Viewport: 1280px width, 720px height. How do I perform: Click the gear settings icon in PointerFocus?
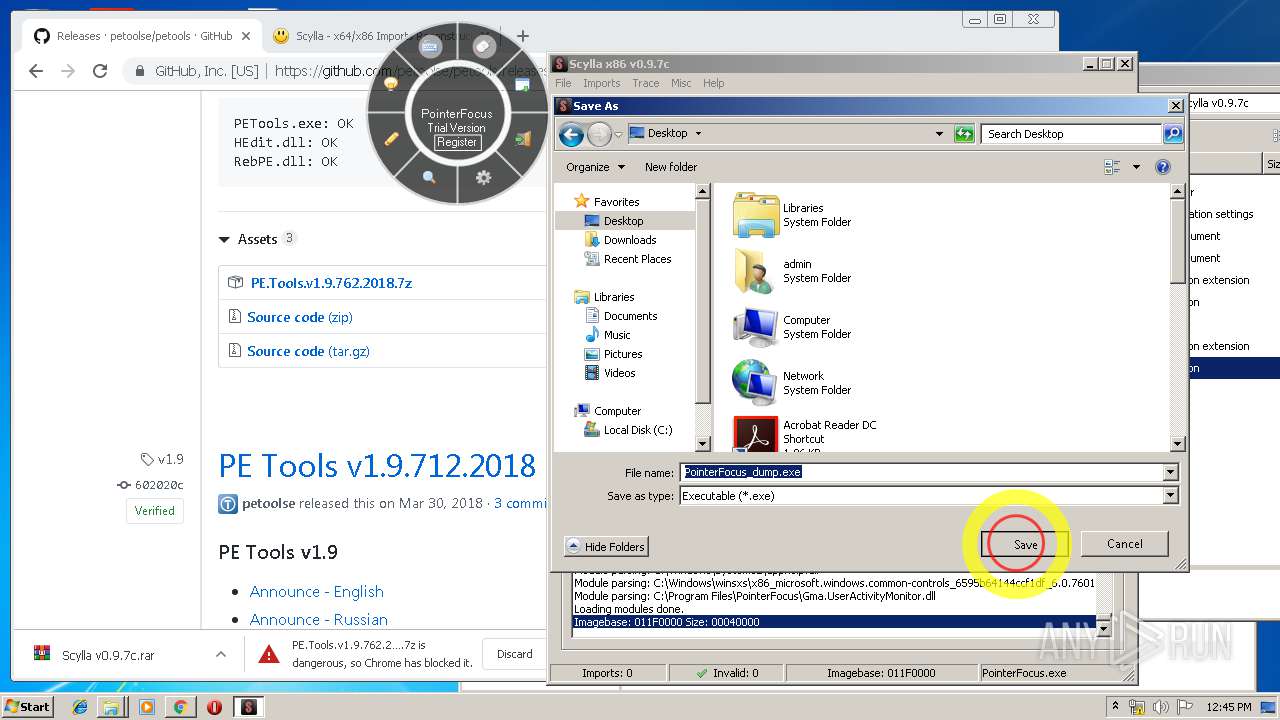pyautogui.click(x=483, y=177)
